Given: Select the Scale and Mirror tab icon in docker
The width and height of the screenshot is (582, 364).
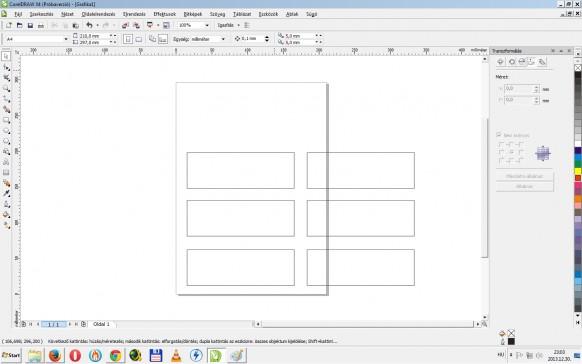Looking at the screenshot, I should 522,62.
